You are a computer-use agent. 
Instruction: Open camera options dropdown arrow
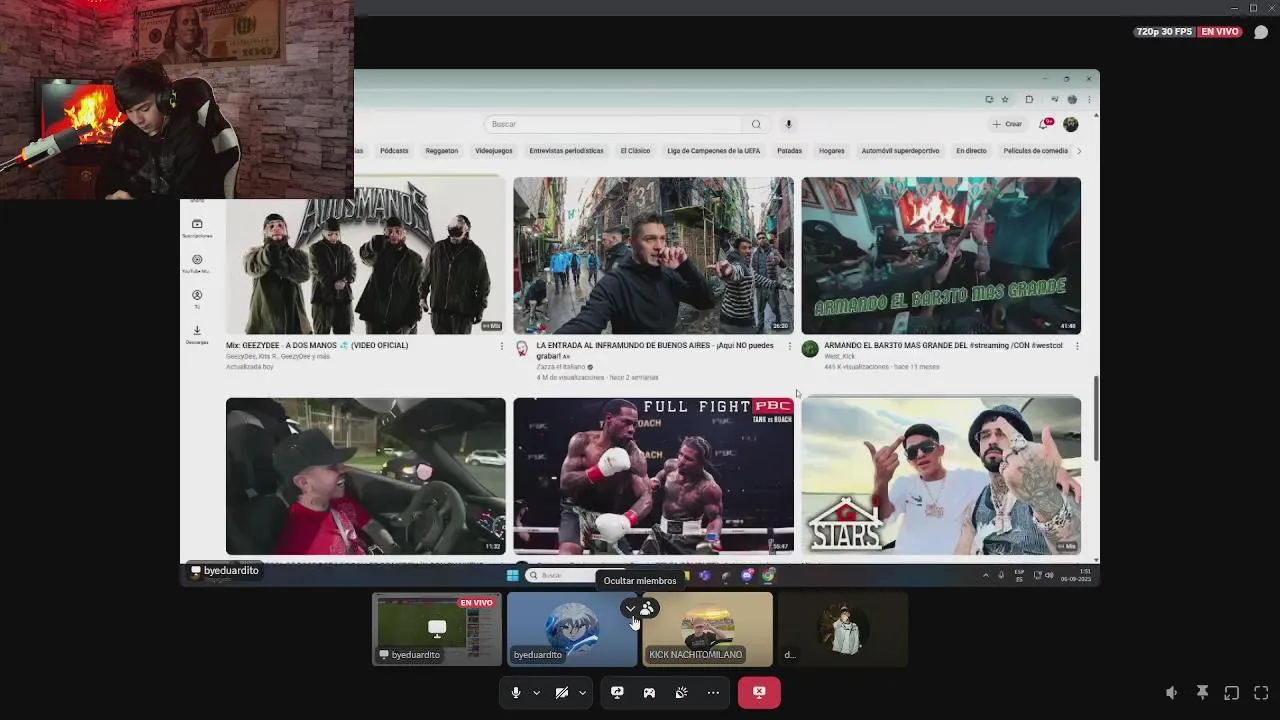coord(582,692)
